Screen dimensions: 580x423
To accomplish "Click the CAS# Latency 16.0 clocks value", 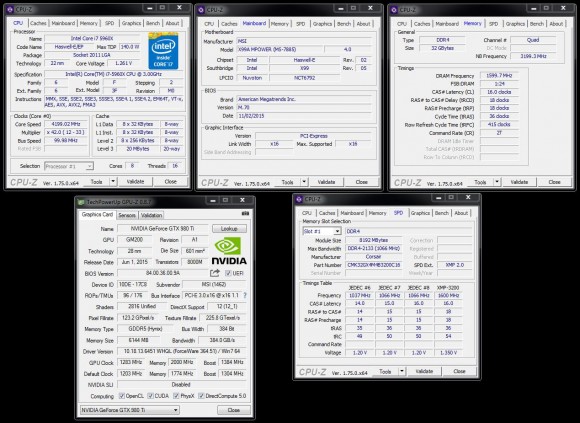I will pos(499,92).
